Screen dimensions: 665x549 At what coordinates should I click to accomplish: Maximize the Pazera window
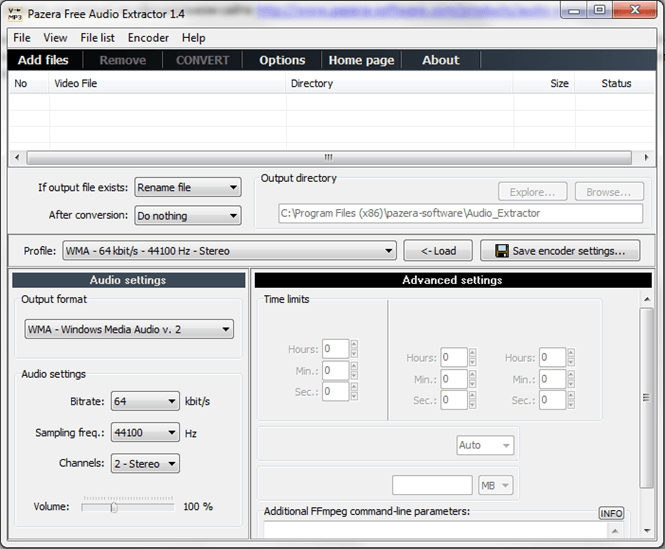pos(599,10)
